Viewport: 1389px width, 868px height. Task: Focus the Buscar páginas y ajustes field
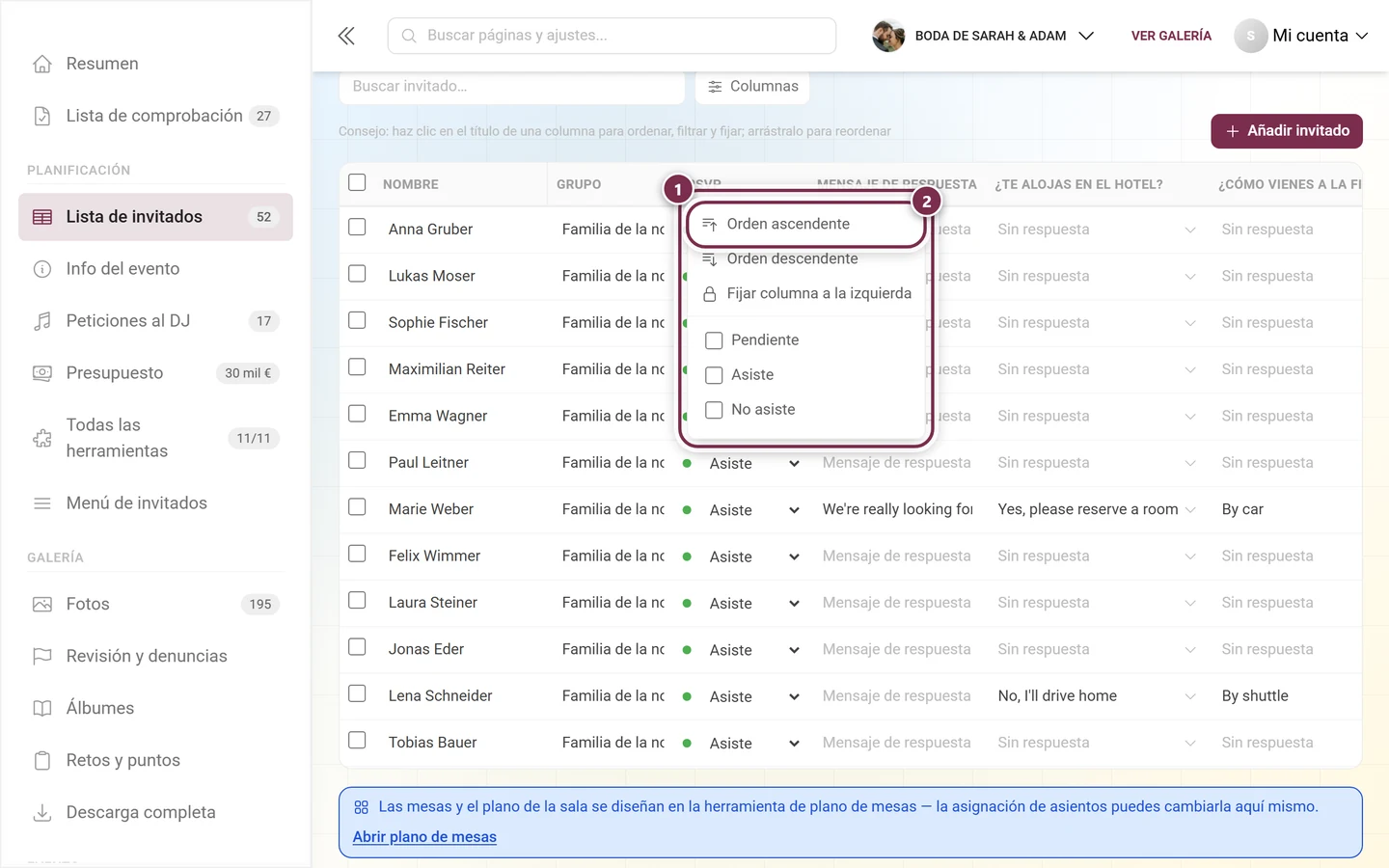click(x=612, y=36)
